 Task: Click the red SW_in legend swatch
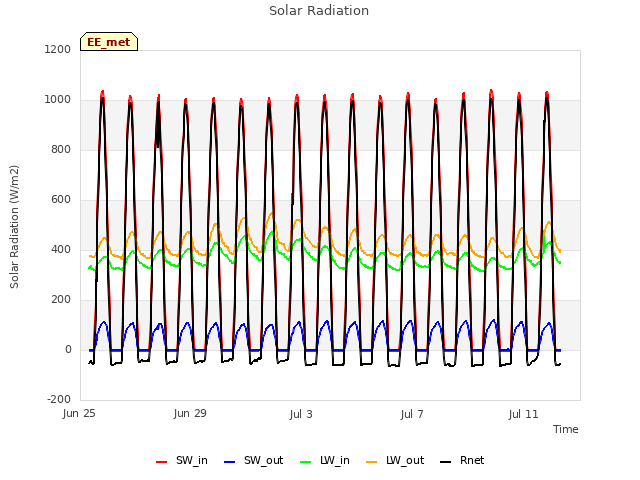pyautogui.click(x=162, y=462)
